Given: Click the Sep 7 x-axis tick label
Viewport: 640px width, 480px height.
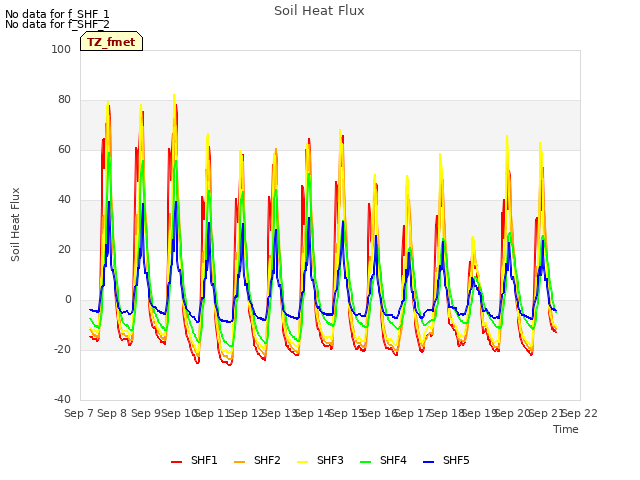Looking at the screenshot, I should coord(79,413).
